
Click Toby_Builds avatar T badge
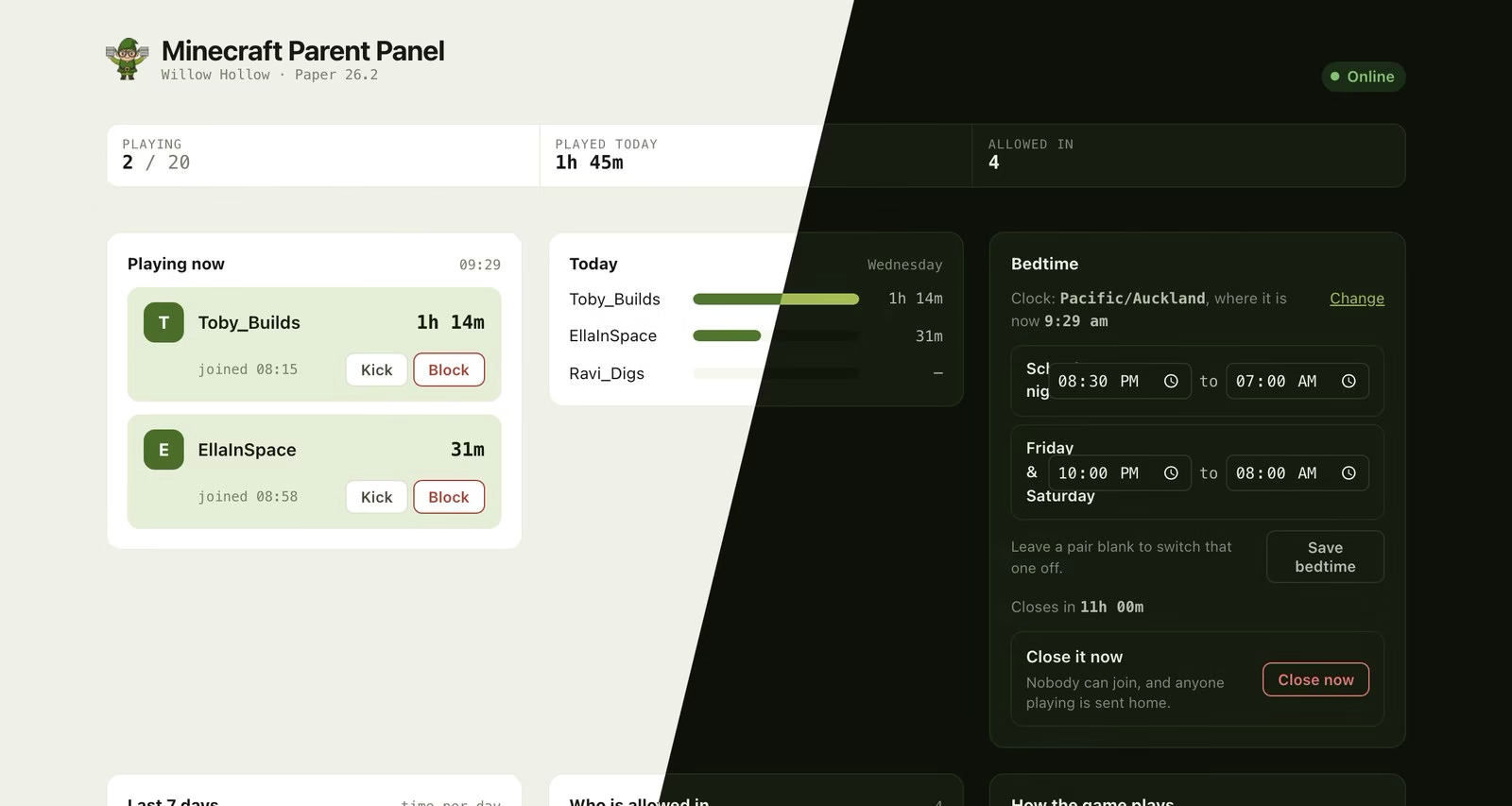pos(163,322)
